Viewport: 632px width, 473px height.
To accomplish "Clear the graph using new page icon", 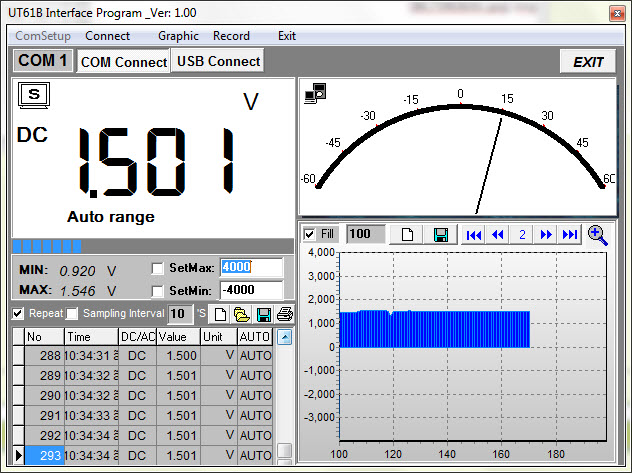I will (x=407, y=234).
